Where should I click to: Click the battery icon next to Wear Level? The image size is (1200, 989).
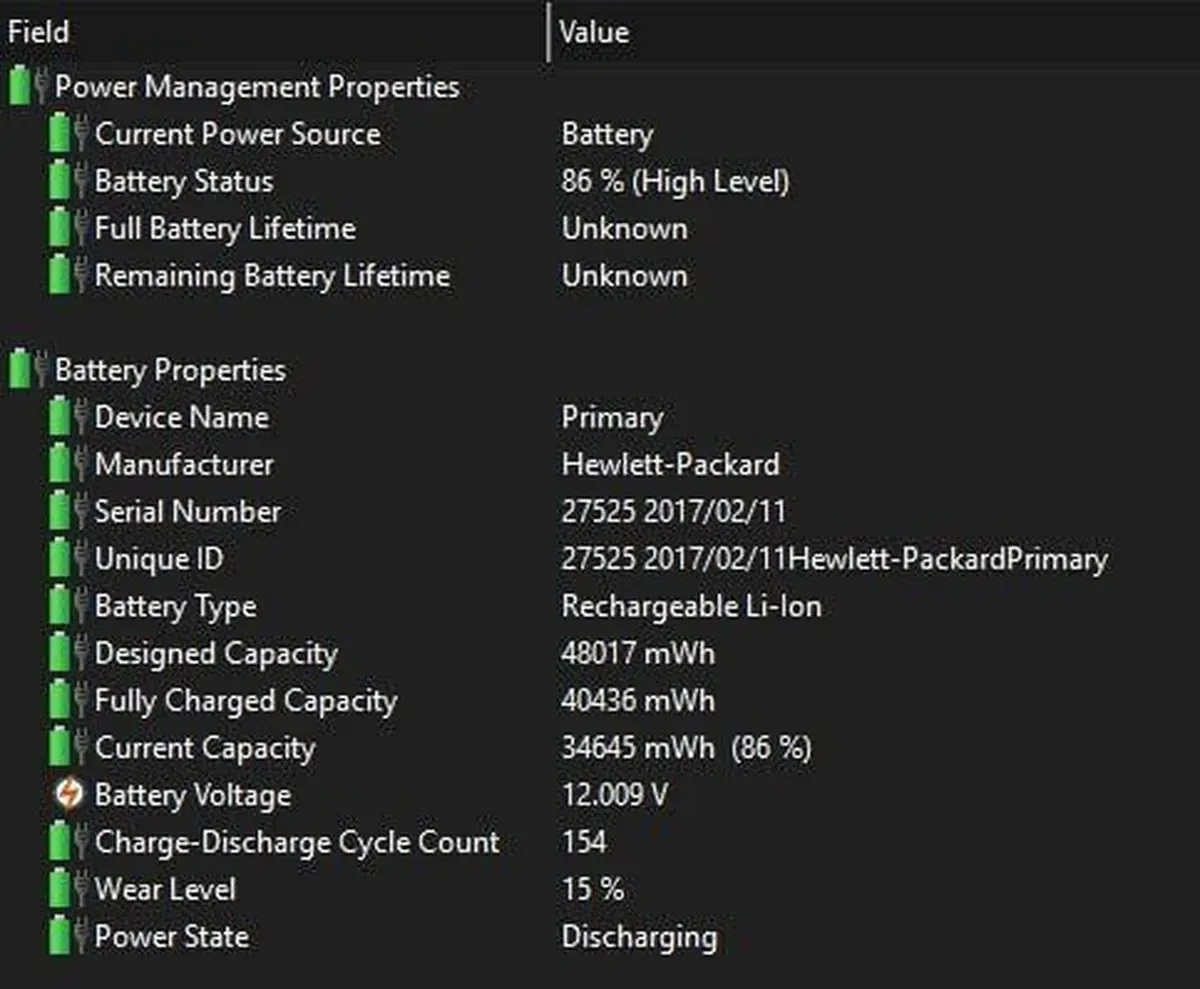[61, 889]
